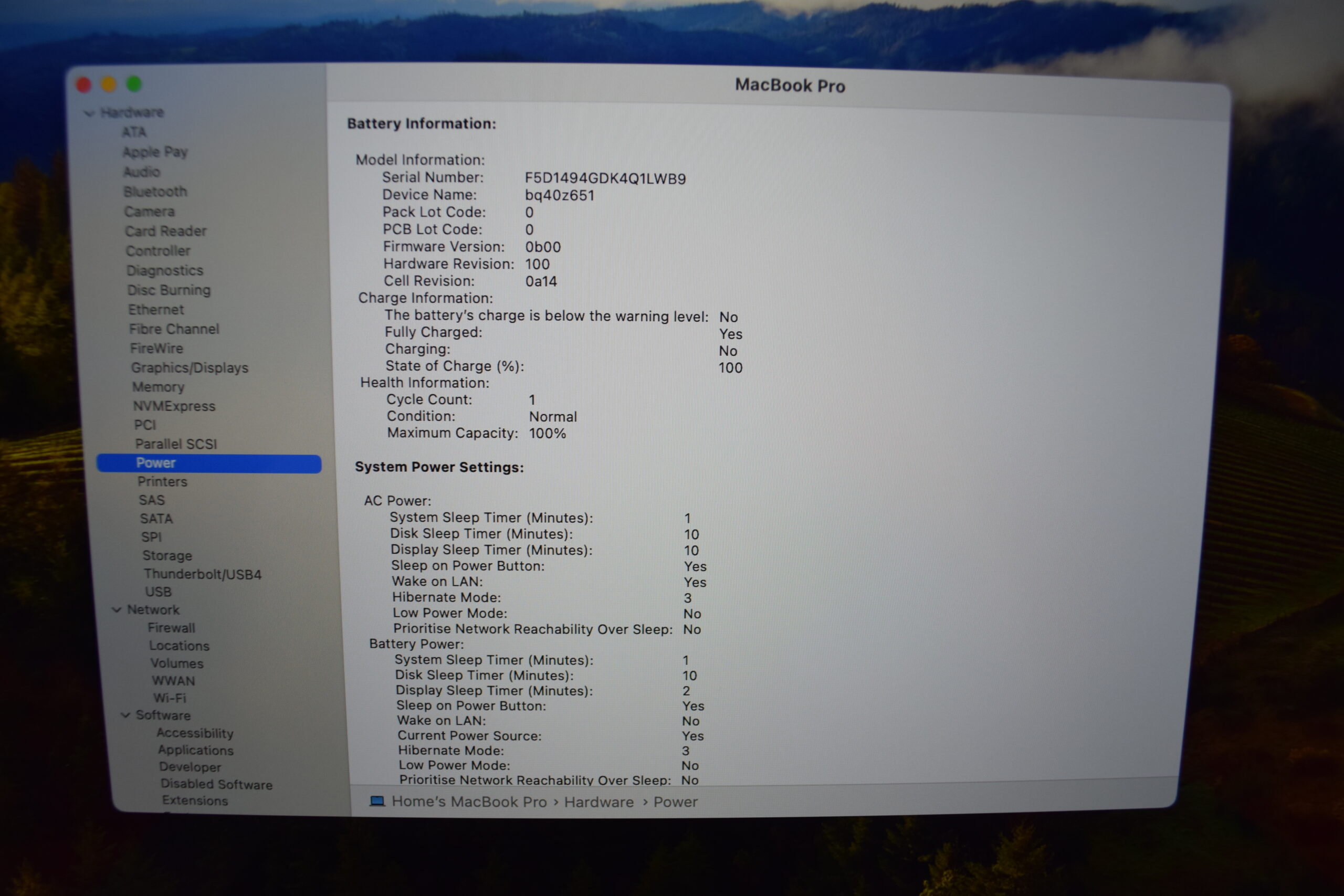Open Applications under Software

coord(196,750)
